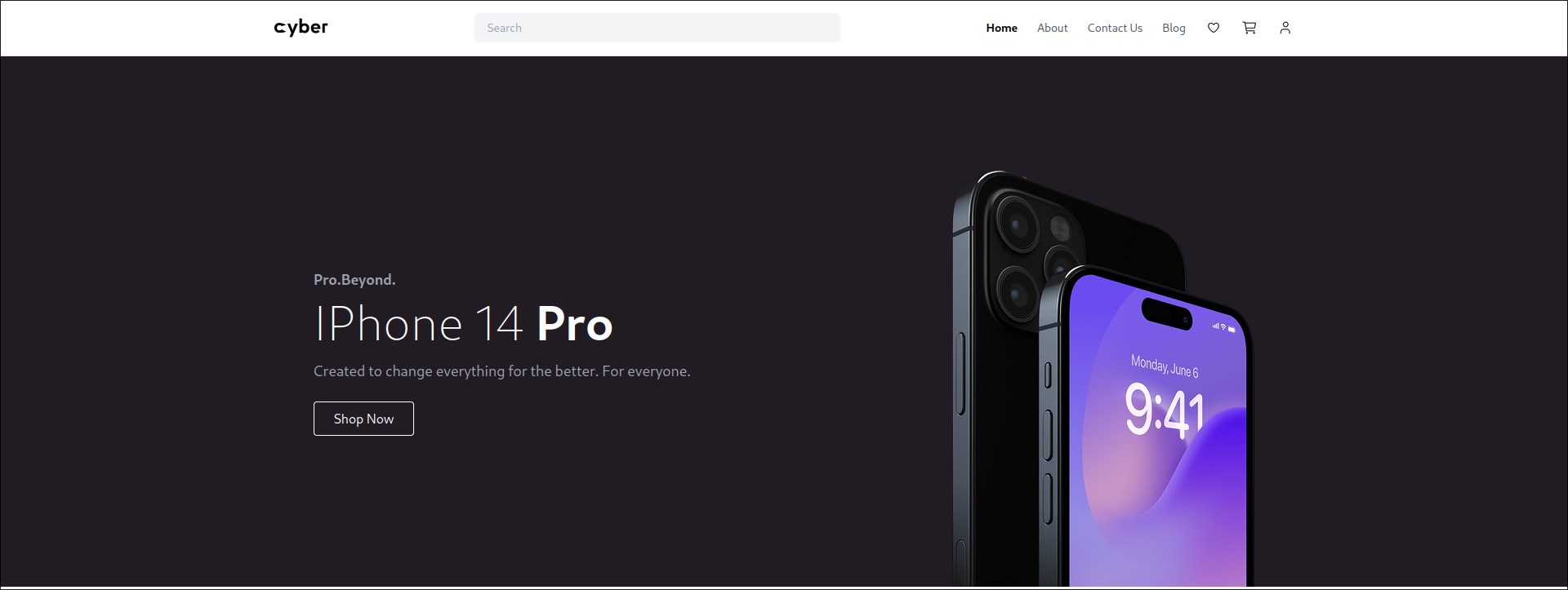Click the Dynamic Island on the iPhone screen
The height and width of the screenshot is (590, 1568).
click(x=1167, y=314)
